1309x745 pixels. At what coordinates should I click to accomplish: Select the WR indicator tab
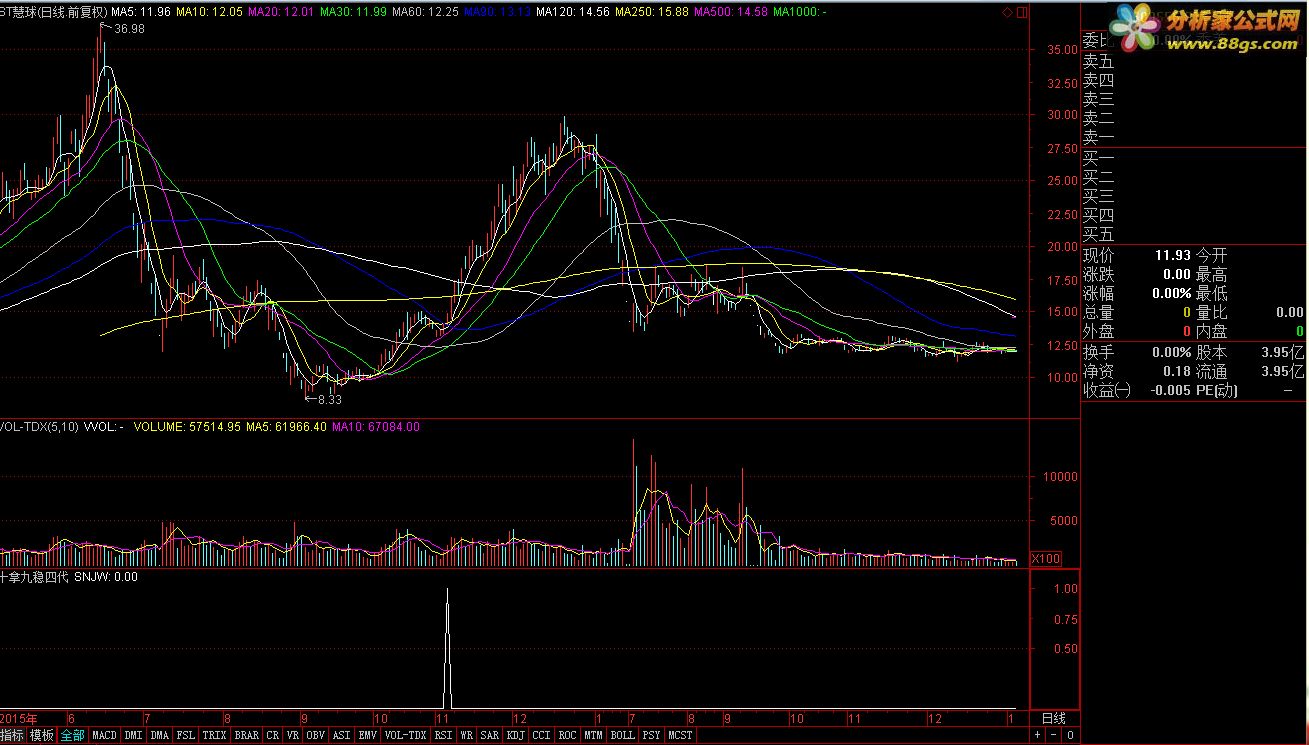coord(466,735)
